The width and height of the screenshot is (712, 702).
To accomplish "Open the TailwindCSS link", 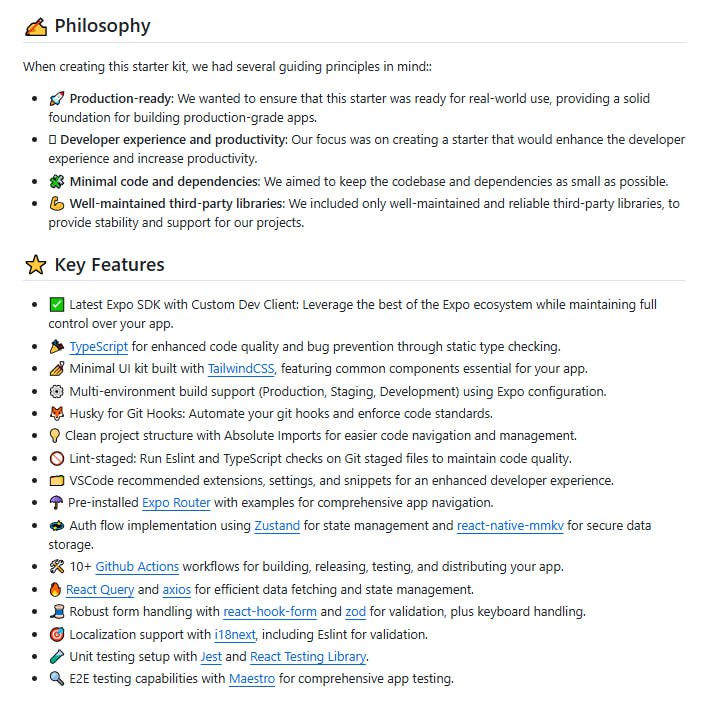I will [241, 369].
